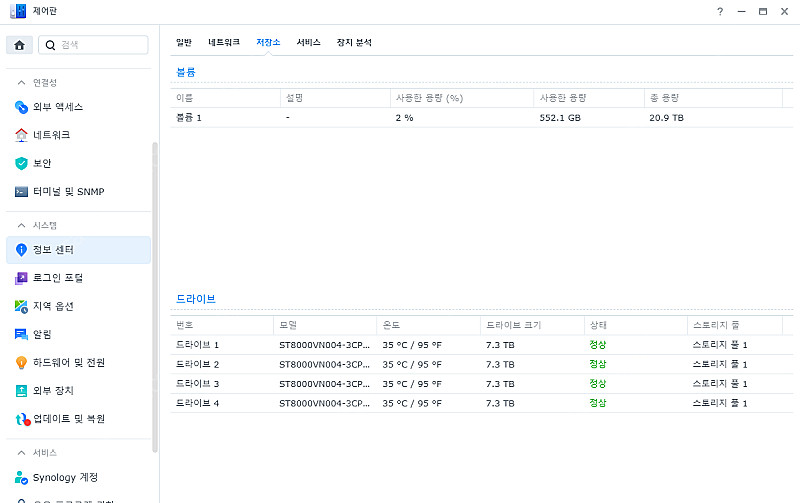The image size is (800, 503).
Task: Click the home icon button
Action: 19,45
